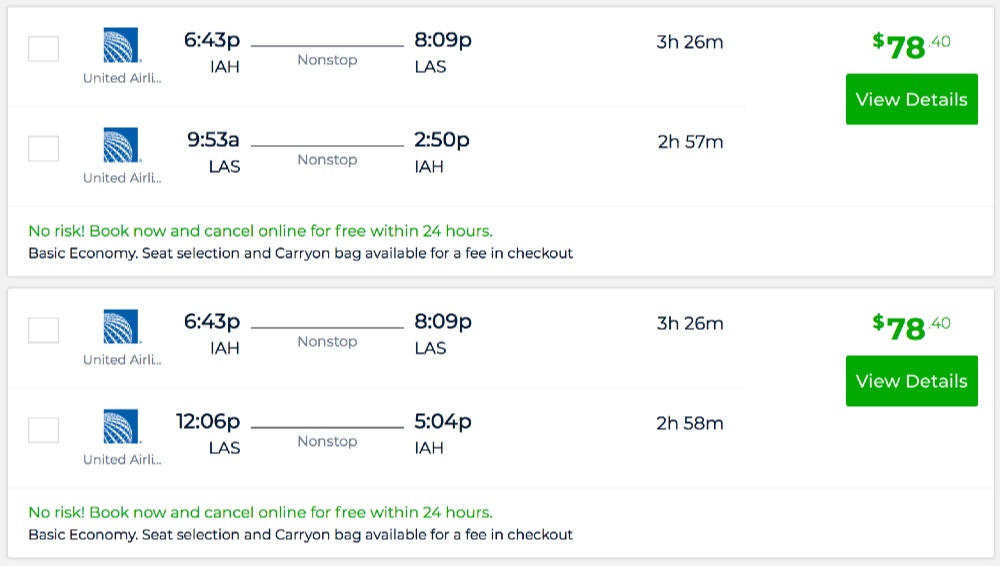Click the Nonstop label on the 12:06p flight
This screenshot has width=1000, height=566.
(327, 441)
